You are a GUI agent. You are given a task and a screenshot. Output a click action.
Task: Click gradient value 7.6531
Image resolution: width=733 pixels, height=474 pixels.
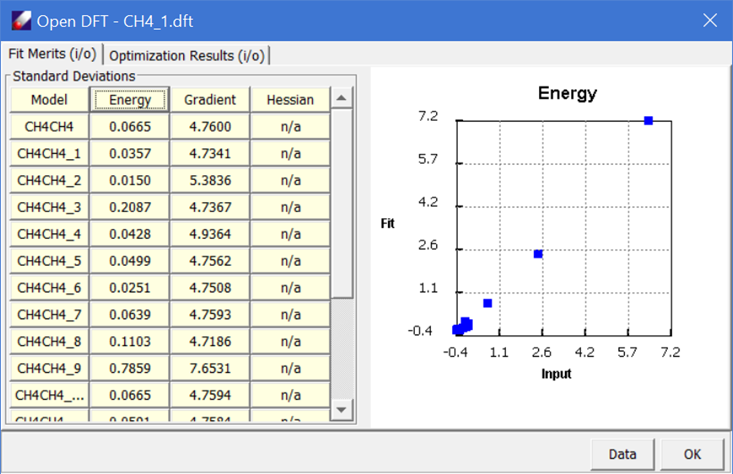[x=210, y=368]
